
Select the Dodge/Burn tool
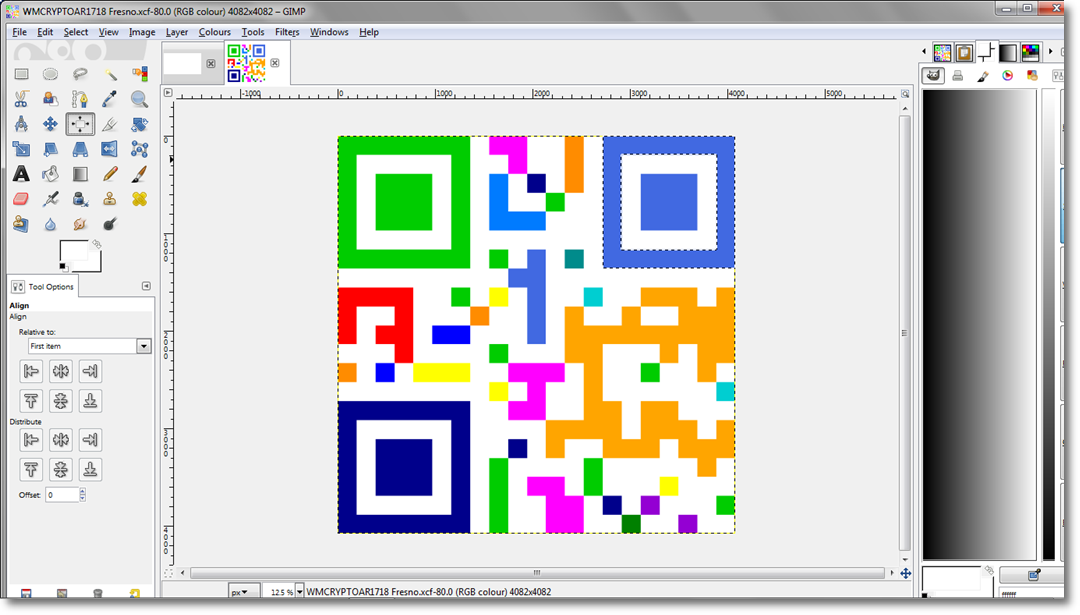click(110, 224)
